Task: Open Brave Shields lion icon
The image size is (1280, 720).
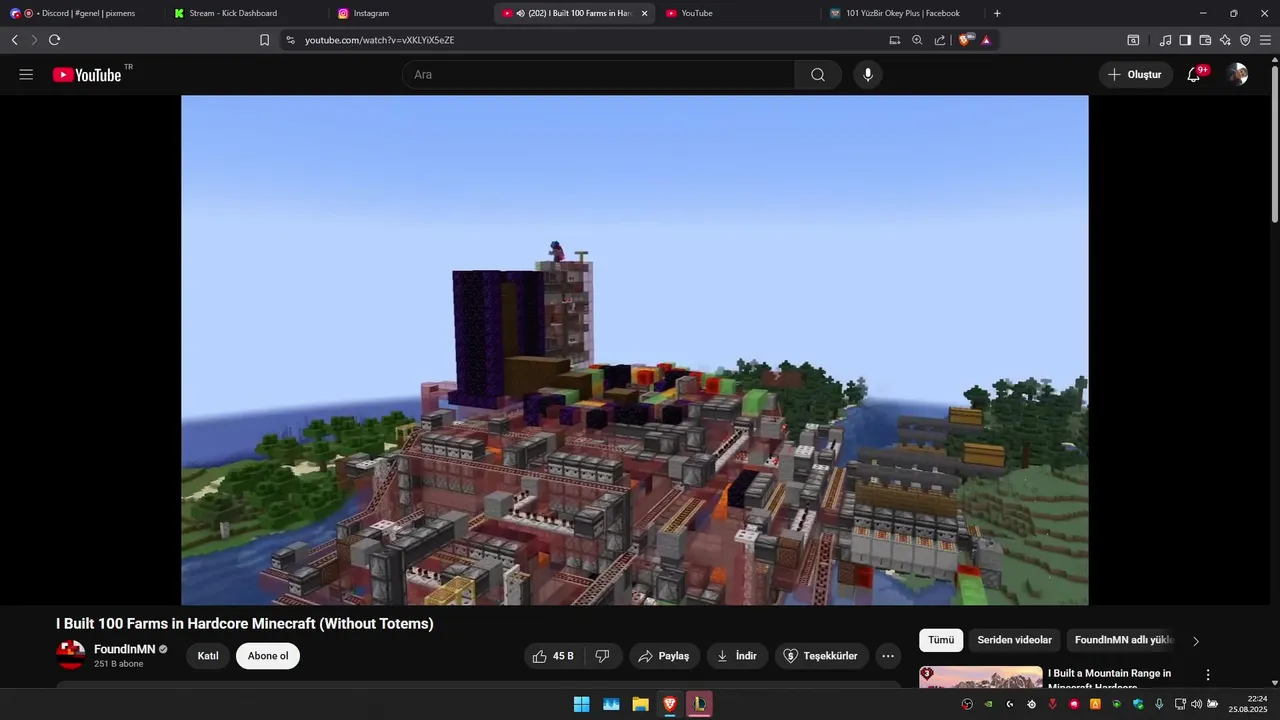Action: click(965, 40)
